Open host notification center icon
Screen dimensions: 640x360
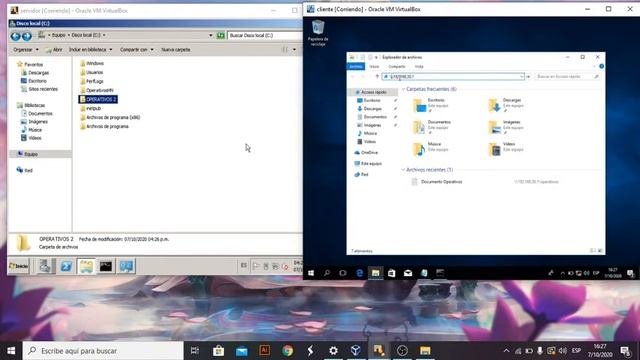click(626, 351)
